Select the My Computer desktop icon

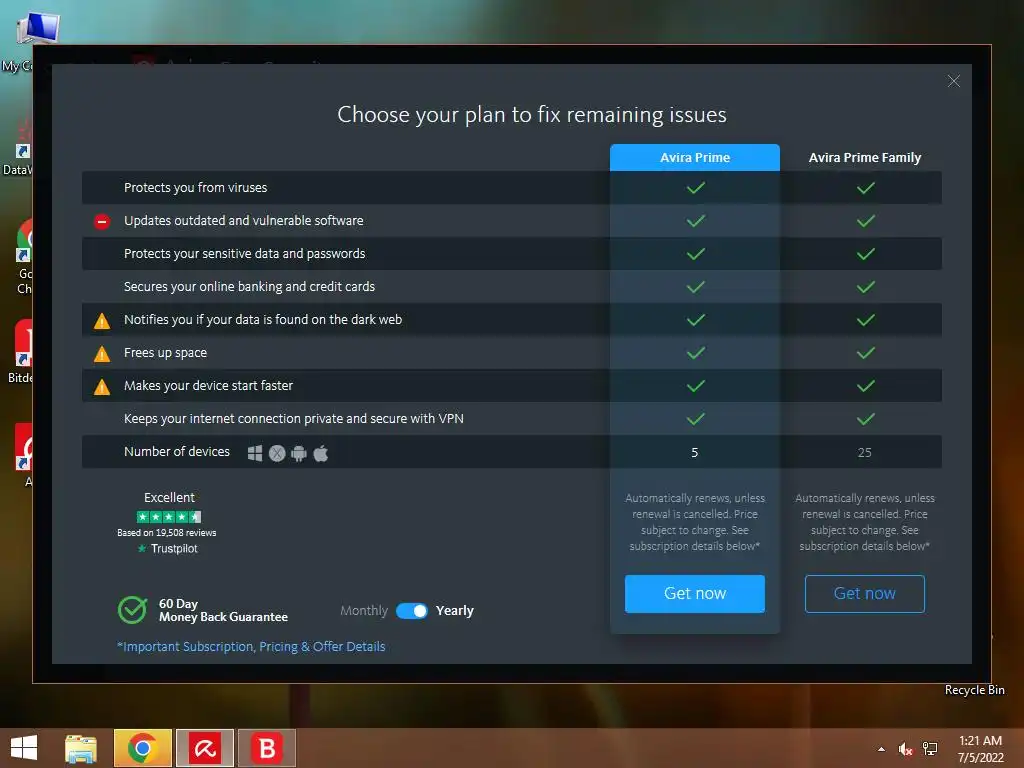tap(36, 29)
